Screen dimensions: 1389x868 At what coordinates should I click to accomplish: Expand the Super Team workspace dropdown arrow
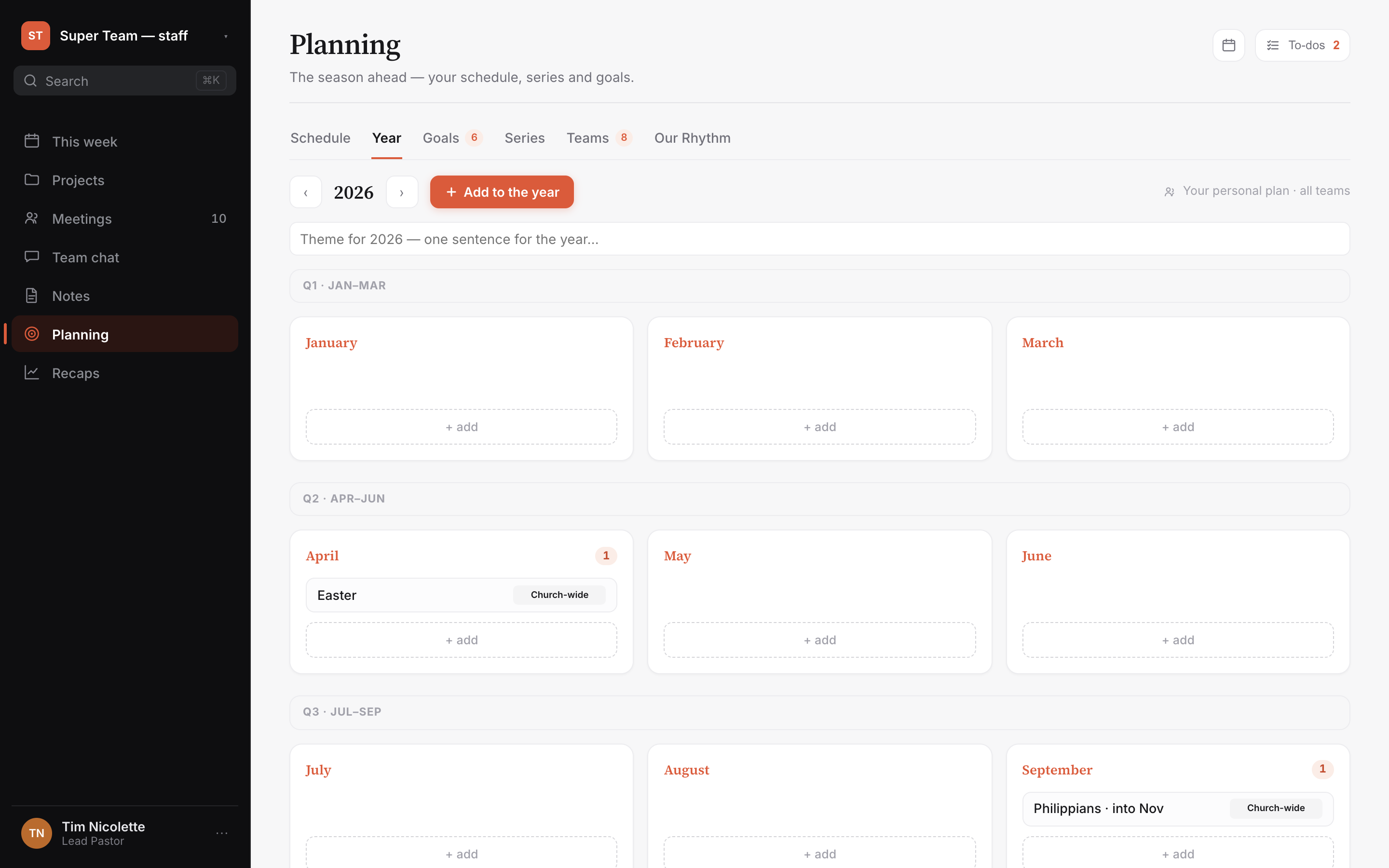pos(226,36)
